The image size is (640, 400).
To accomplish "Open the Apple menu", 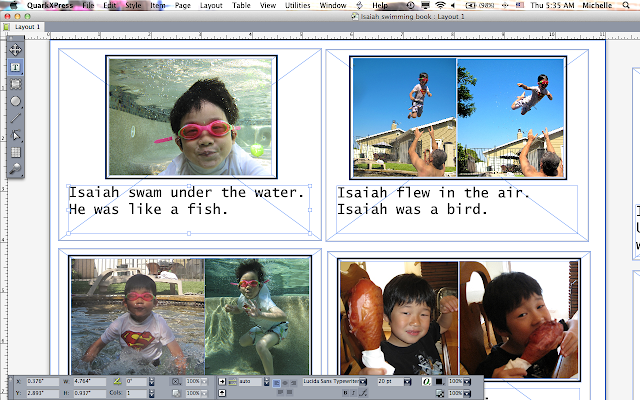I will 13,5.
